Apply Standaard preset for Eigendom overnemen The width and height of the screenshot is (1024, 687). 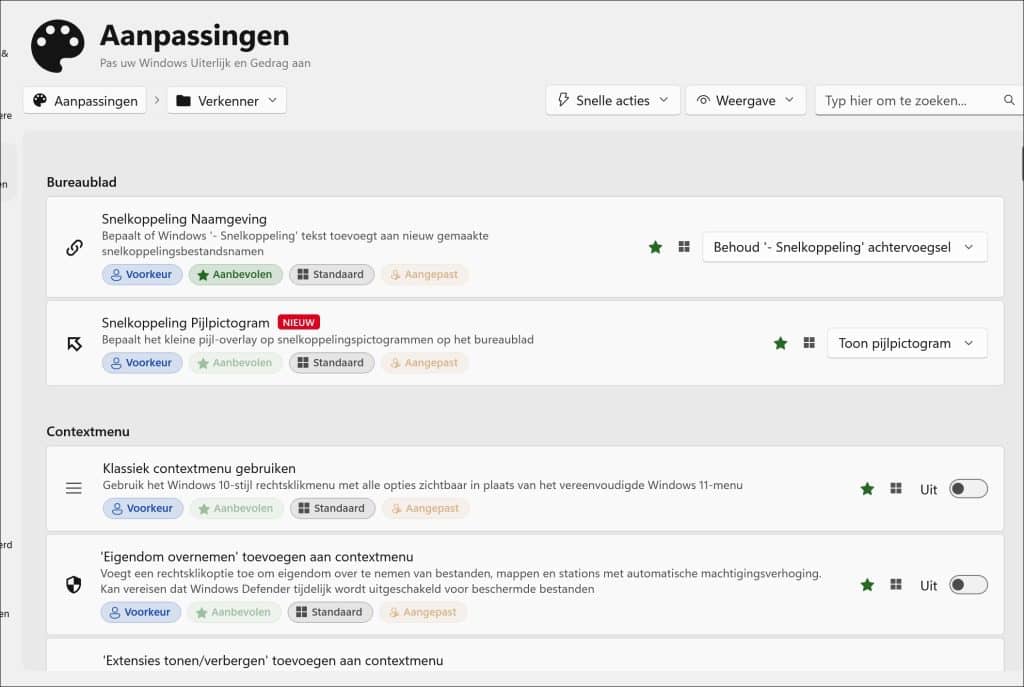330,612
